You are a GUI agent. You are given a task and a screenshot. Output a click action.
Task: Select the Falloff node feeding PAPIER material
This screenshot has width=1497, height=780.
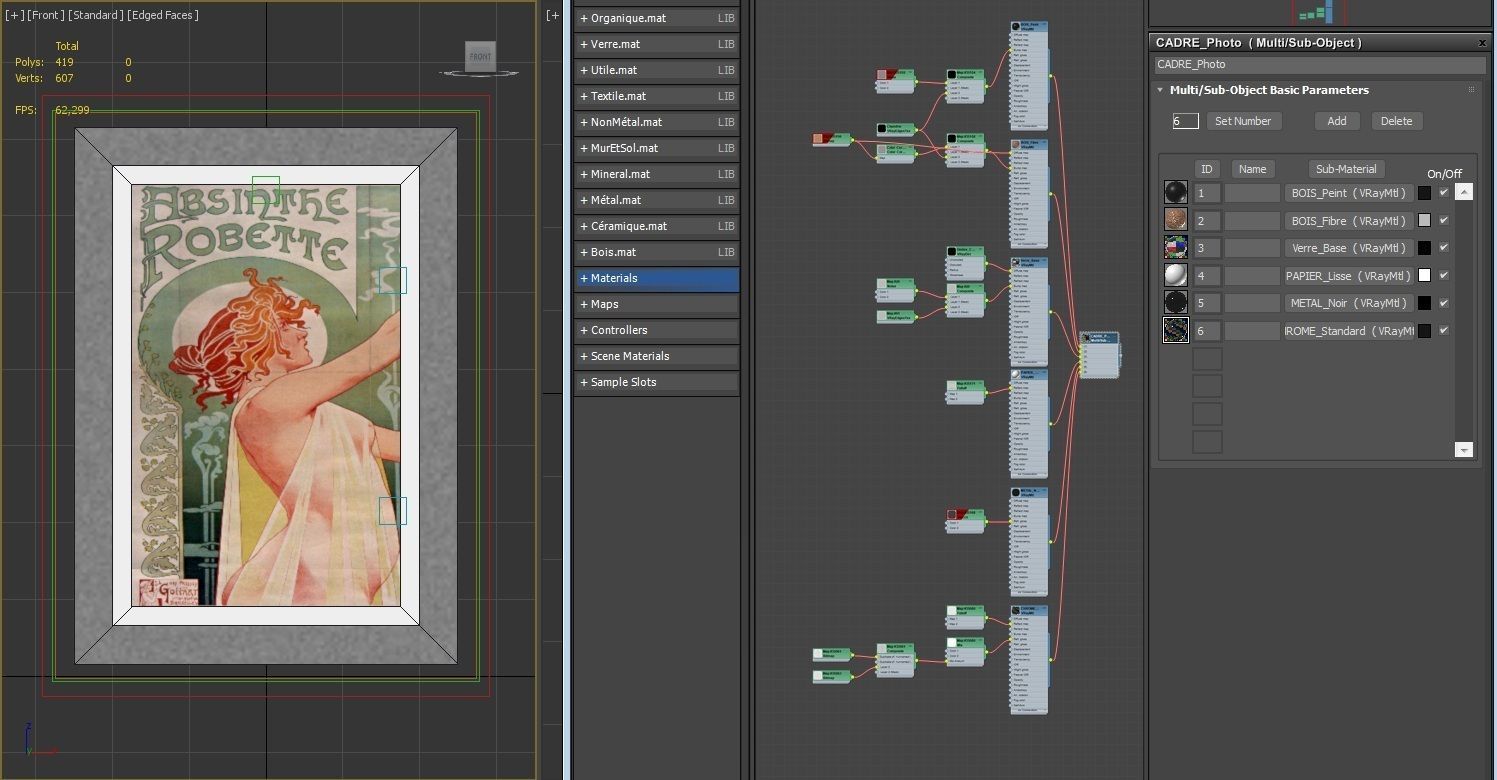pos(965,391)
